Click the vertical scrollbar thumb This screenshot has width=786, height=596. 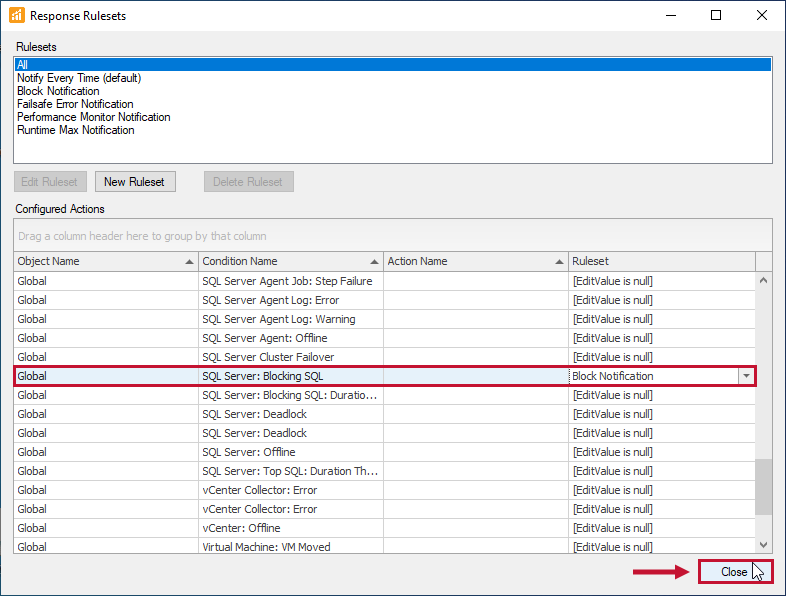click(763, 487)
